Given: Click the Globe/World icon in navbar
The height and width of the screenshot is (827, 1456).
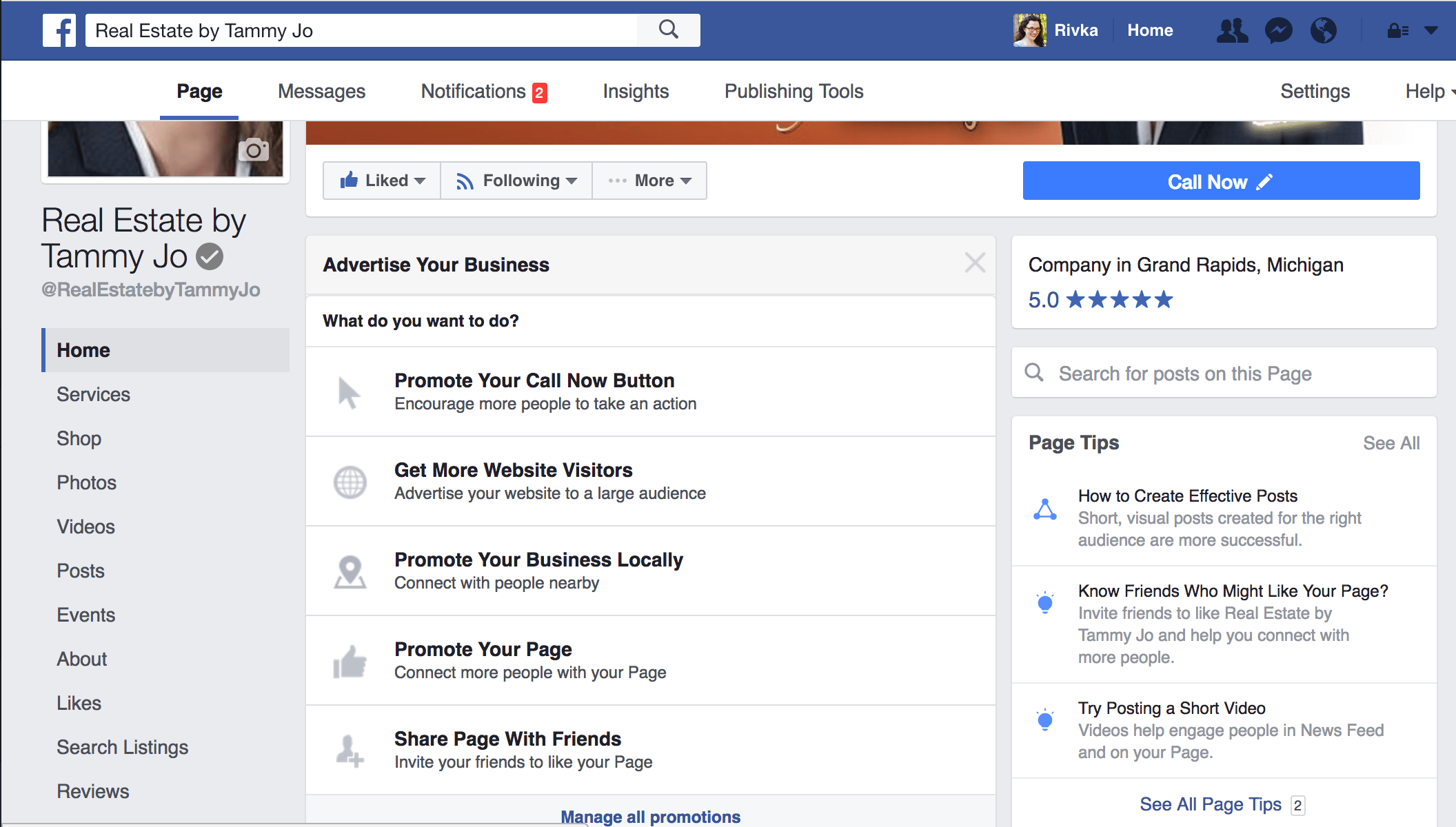Looking at the screenshot, I should tap(1322, 30).
